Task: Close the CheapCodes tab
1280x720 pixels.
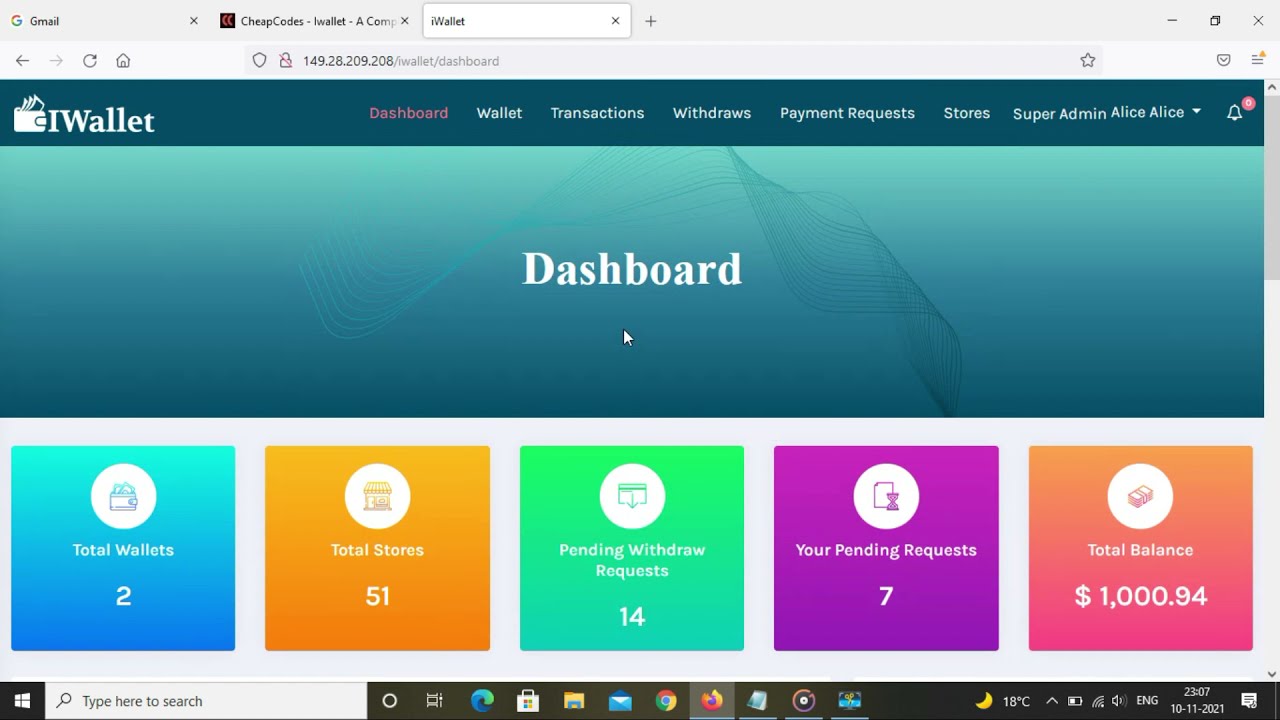Action: [x=405, y=21]
